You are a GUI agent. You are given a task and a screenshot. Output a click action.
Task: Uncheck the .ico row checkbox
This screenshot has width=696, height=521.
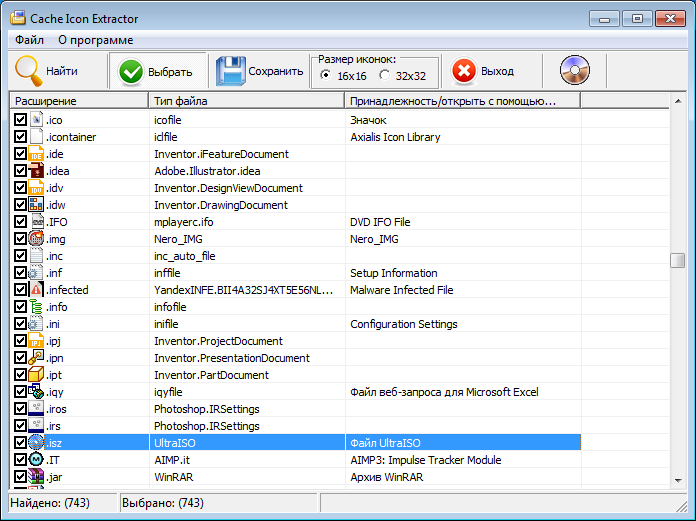20,120
